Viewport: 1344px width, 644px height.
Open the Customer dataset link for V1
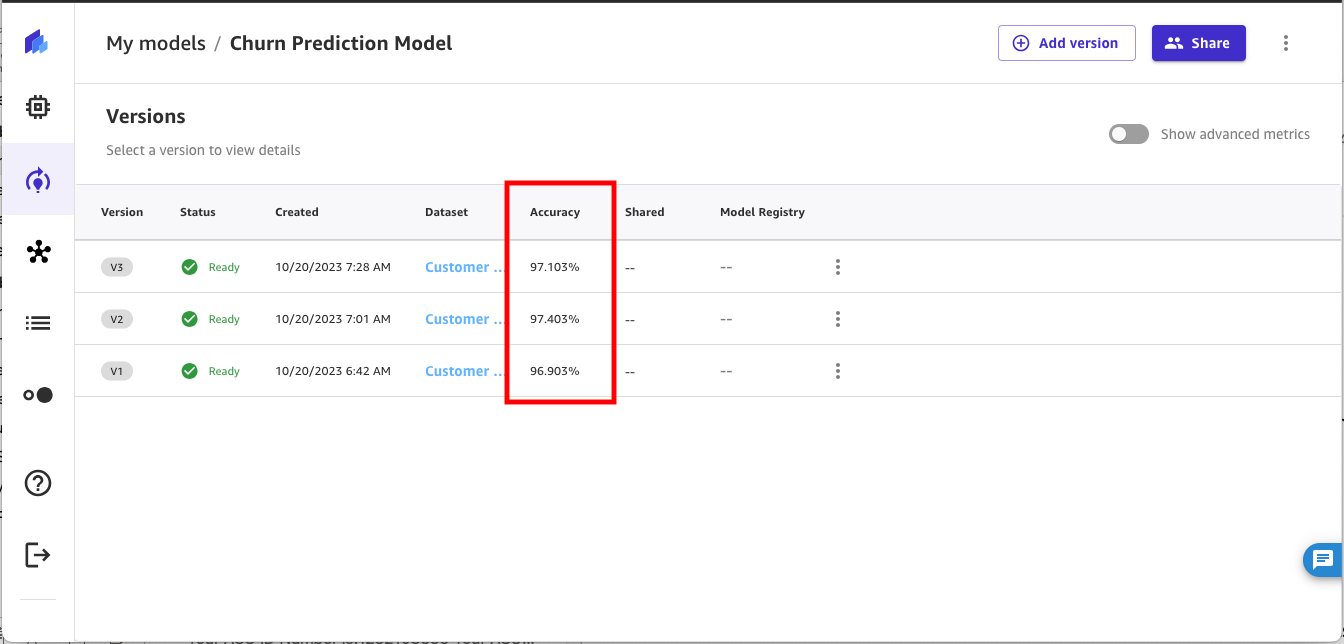click(x=464, y=371)
